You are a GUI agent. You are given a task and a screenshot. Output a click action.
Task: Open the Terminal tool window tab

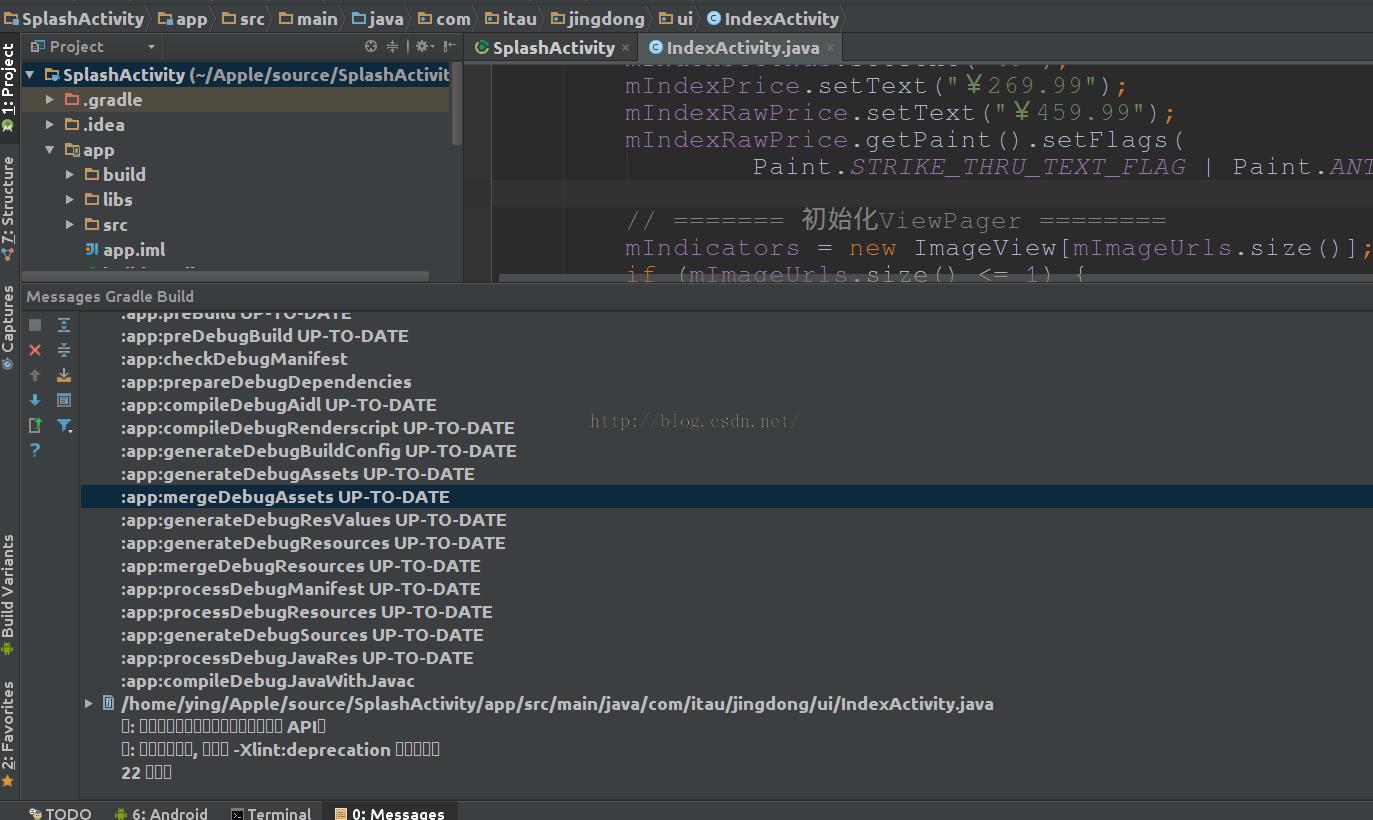(272, 813)
